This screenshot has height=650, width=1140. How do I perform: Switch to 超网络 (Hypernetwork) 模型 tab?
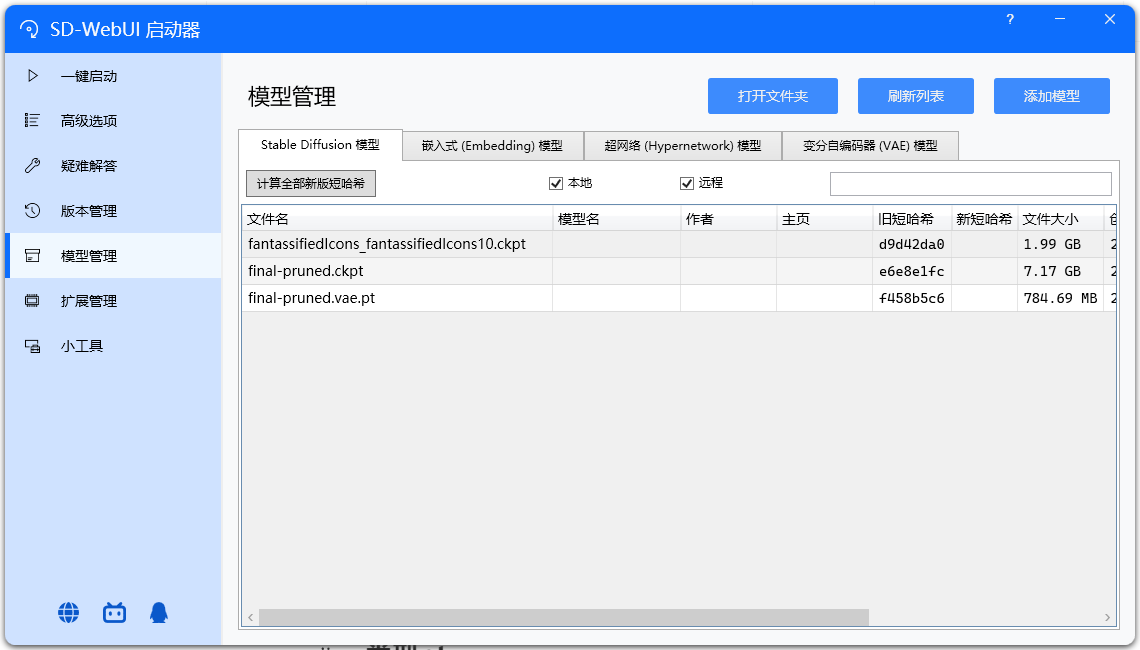[x=683, y=145]
